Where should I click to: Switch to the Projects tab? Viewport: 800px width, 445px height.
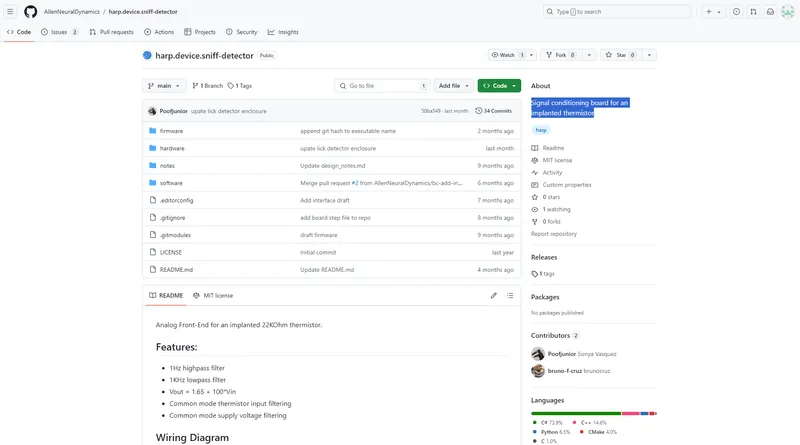199,32
